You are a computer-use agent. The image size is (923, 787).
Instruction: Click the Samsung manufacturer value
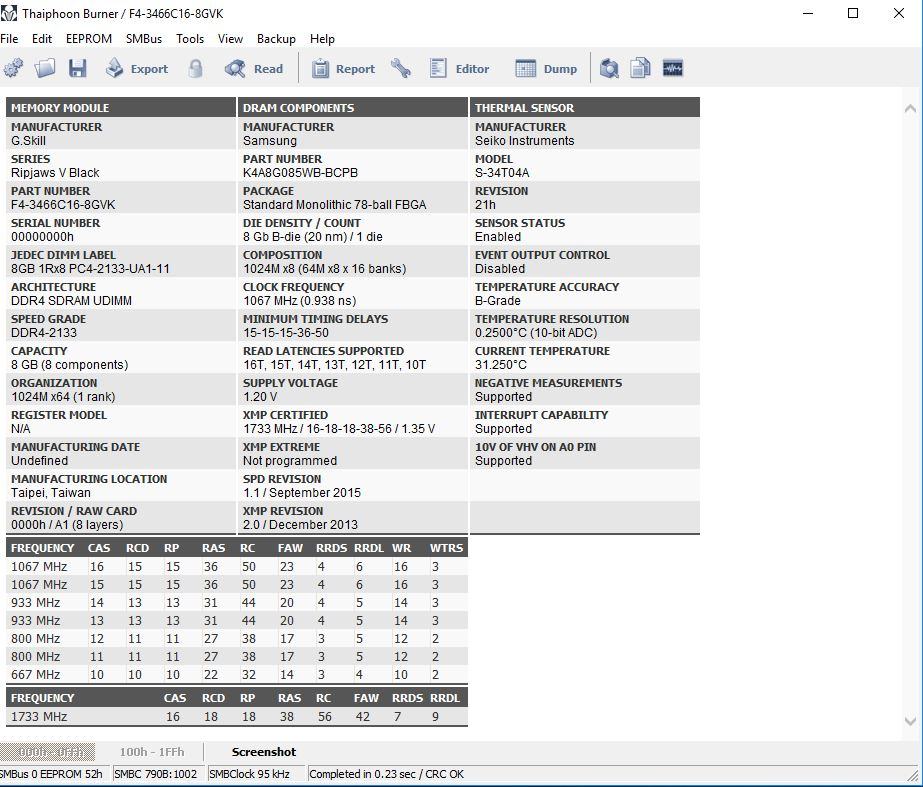[270, 141]
